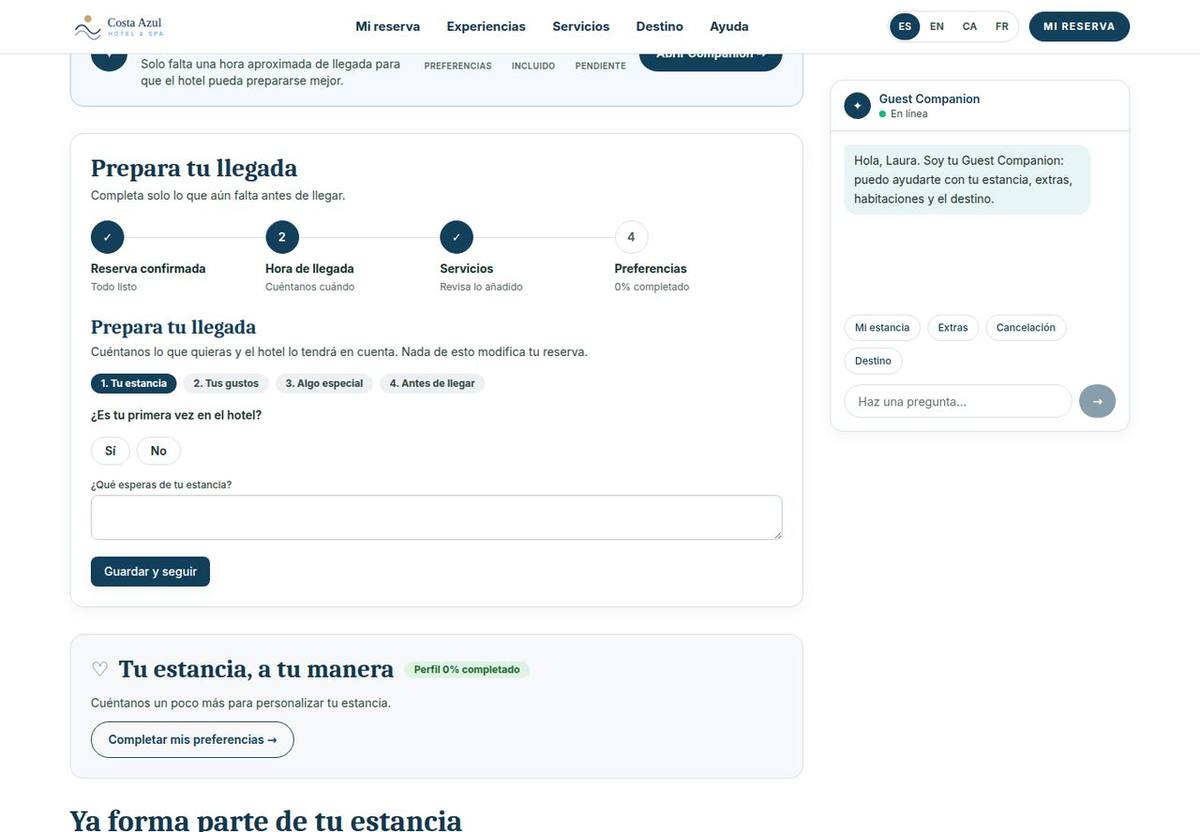Image resolution: width=1200 pixels, height=832 pixels.
Task: Click the En línea status text
Action: click(909, 114)
